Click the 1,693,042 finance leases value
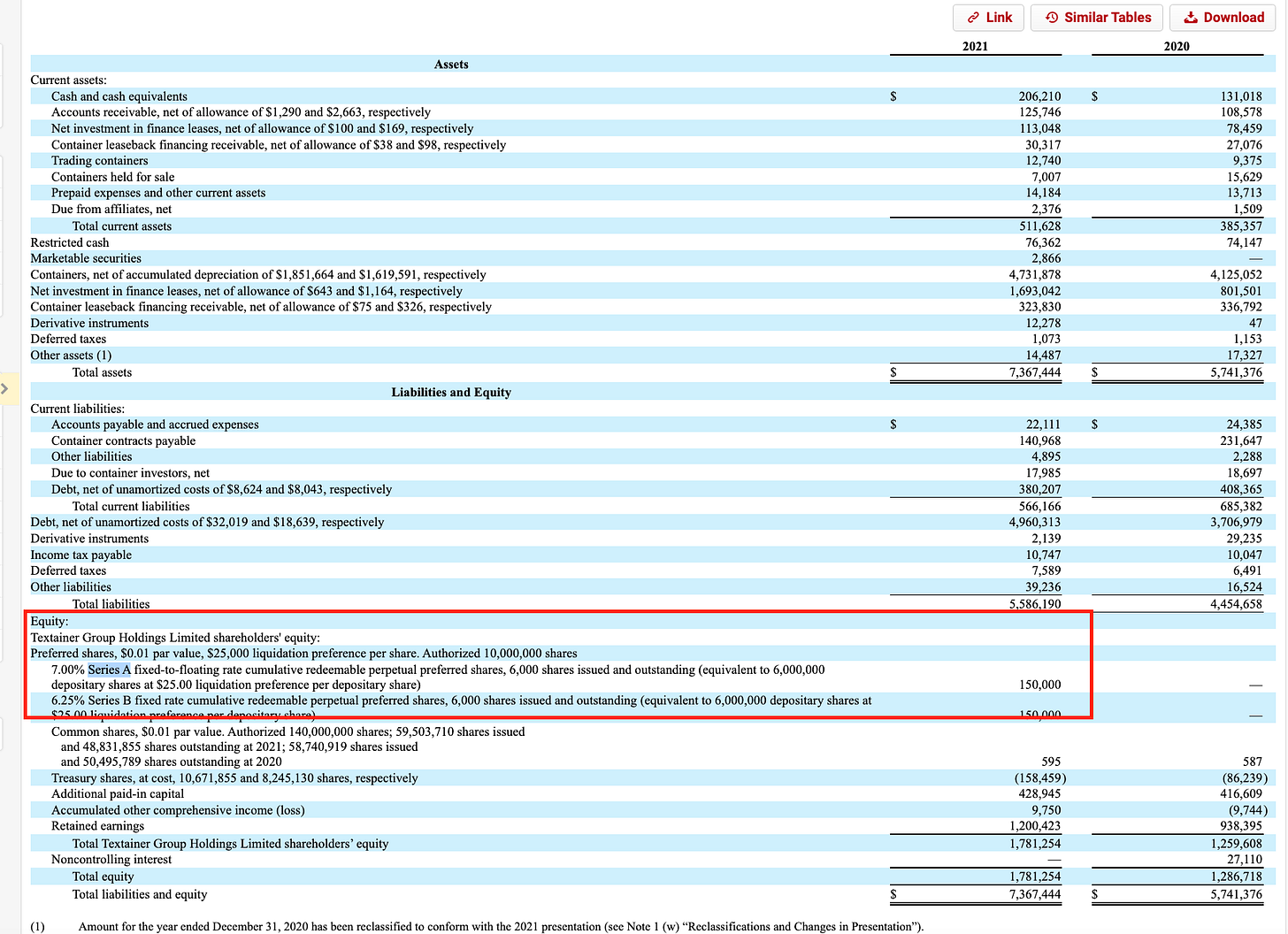 tap(1035, 291)
